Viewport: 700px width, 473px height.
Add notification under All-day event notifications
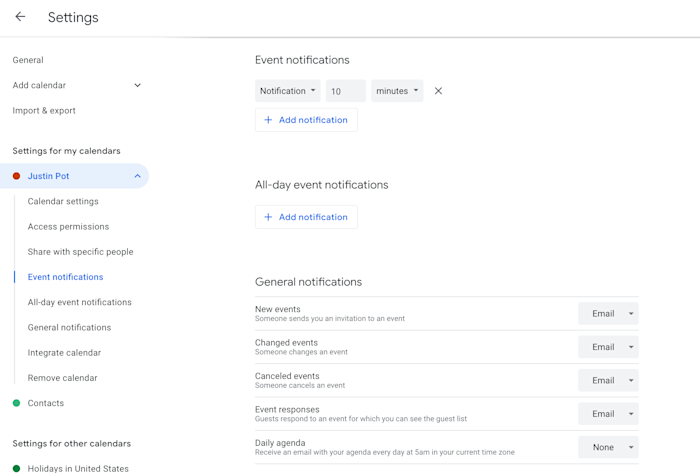tap(306, 217)
